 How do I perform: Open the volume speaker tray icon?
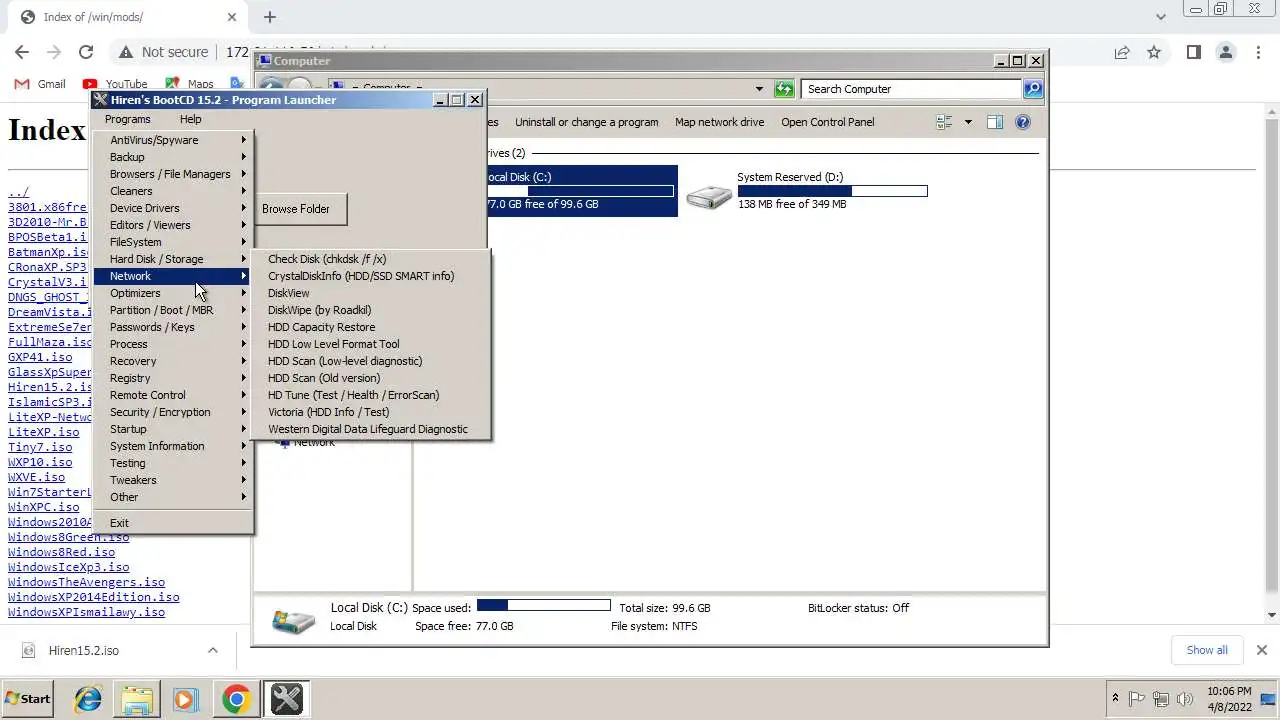(1185, 699)
